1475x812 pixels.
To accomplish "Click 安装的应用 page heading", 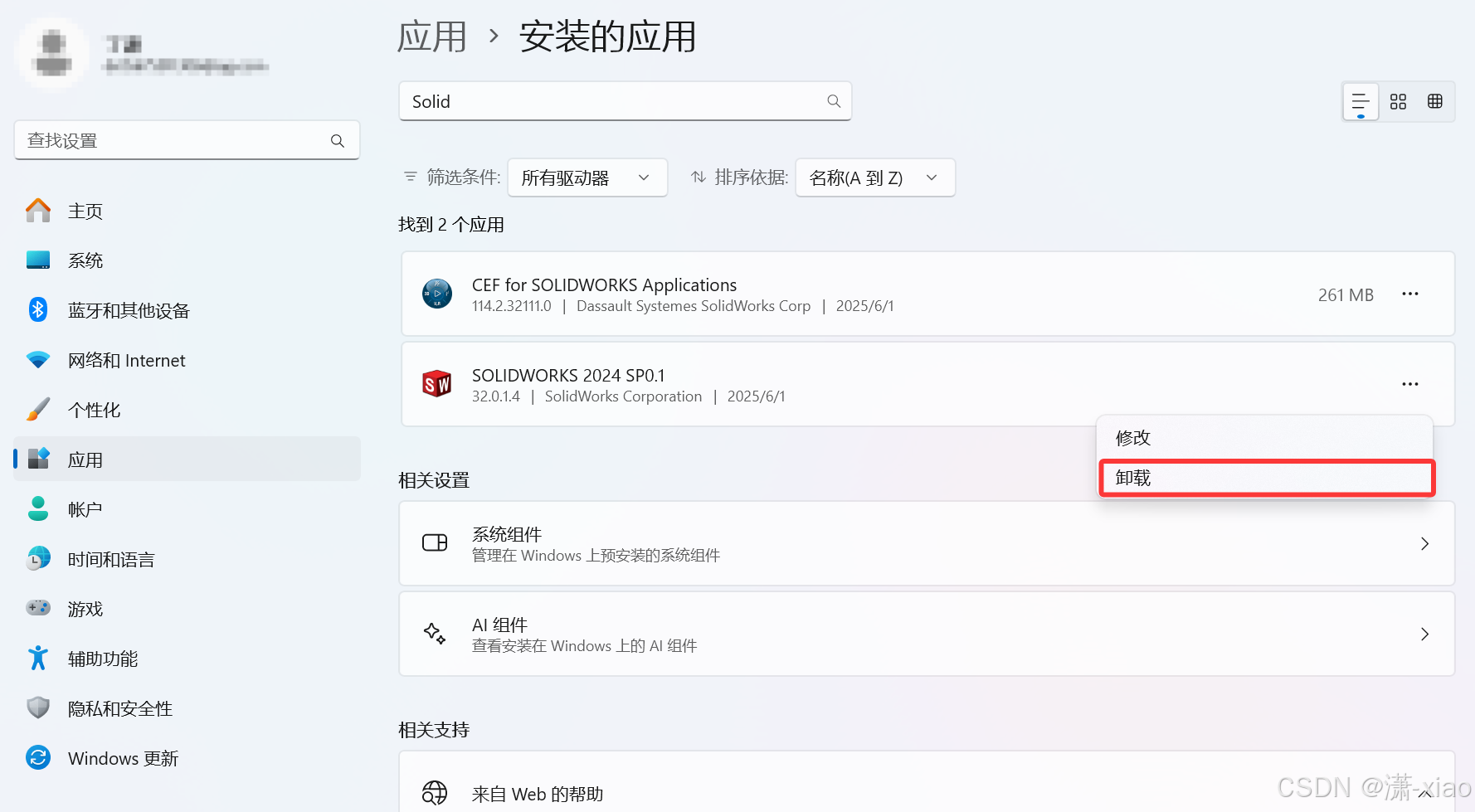I will pos(607,37).
